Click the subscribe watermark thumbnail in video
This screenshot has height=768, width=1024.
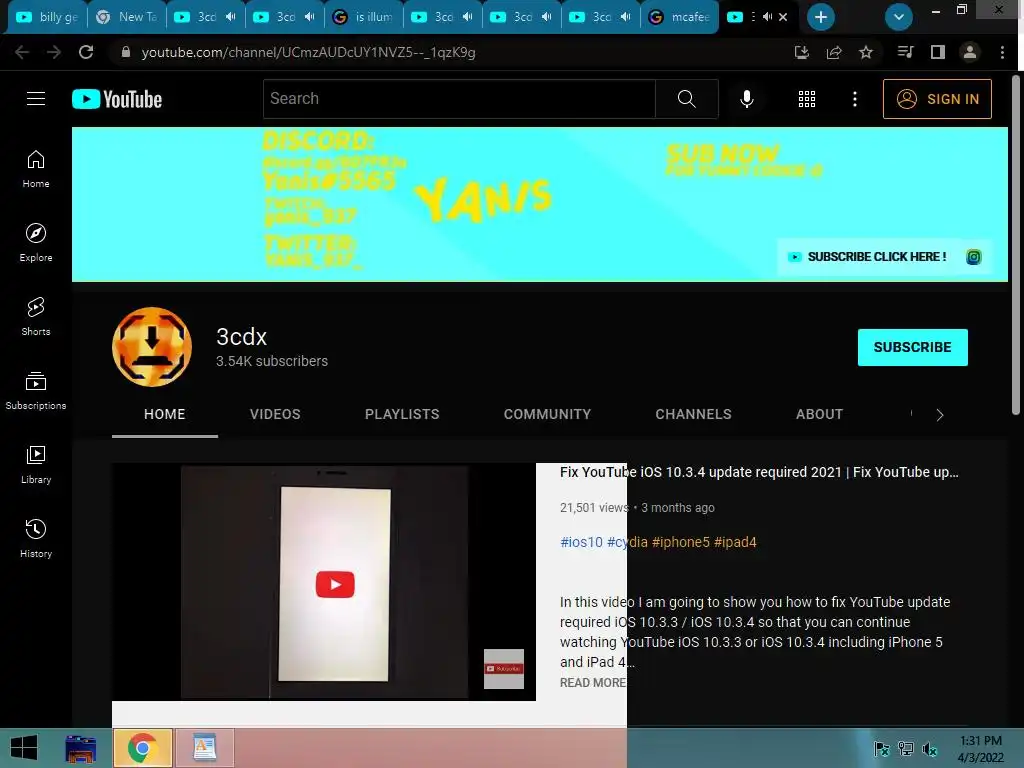click(504, 669)
